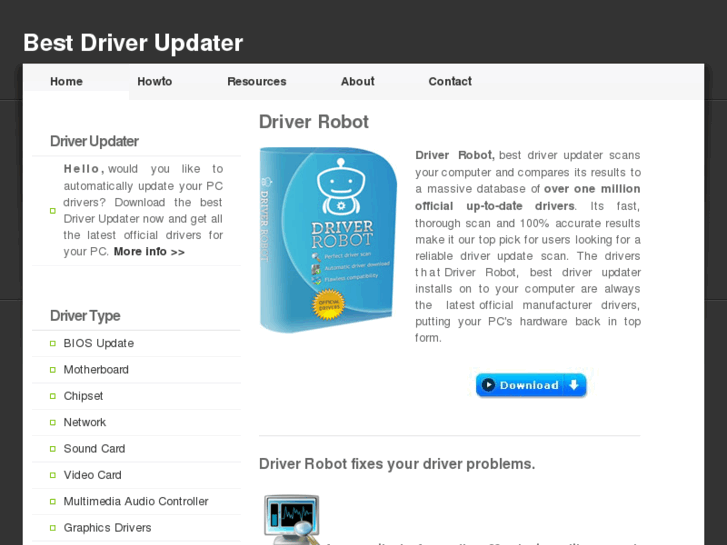Click the Driver Robot heading
The width and height of the screenshot is (727, 545).
point(314,122)
